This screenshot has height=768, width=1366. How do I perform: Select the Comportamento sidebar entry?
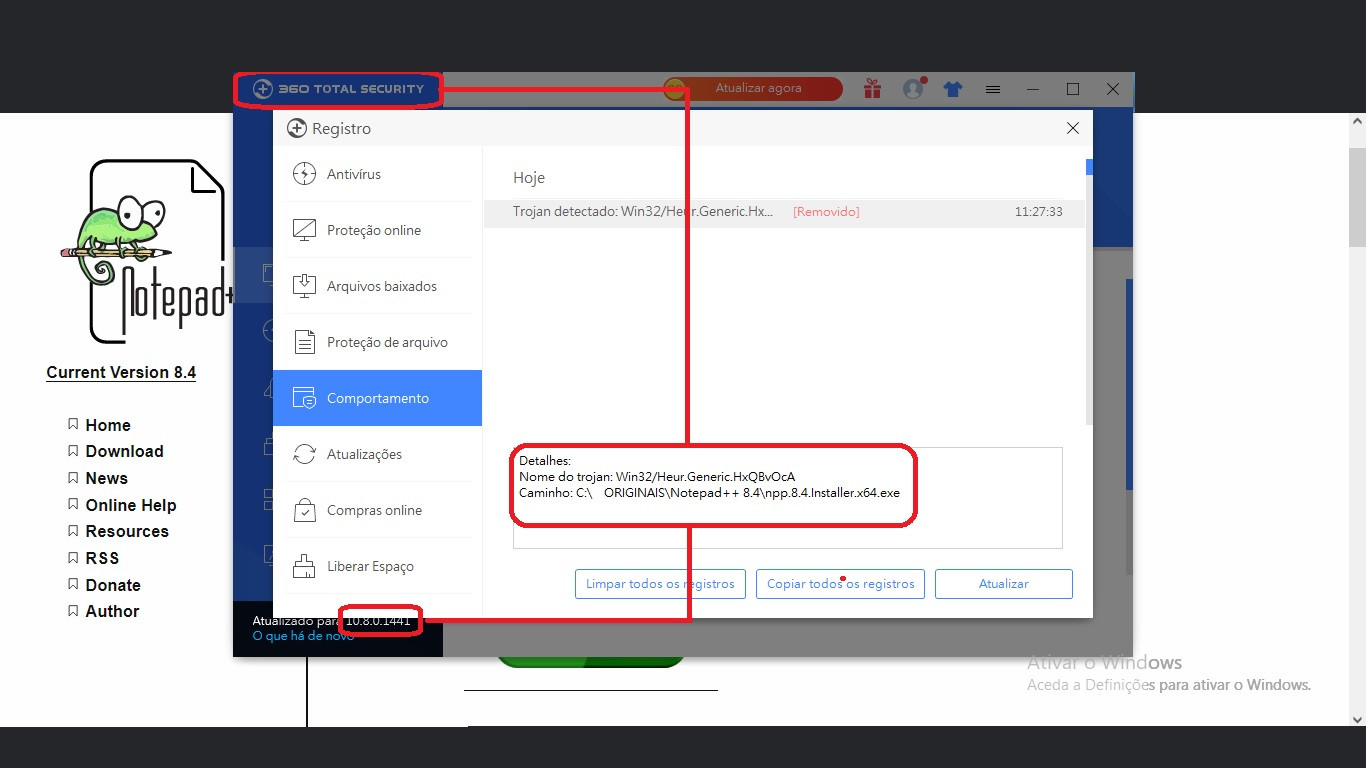pyautogui.click(x=377, y=398)
